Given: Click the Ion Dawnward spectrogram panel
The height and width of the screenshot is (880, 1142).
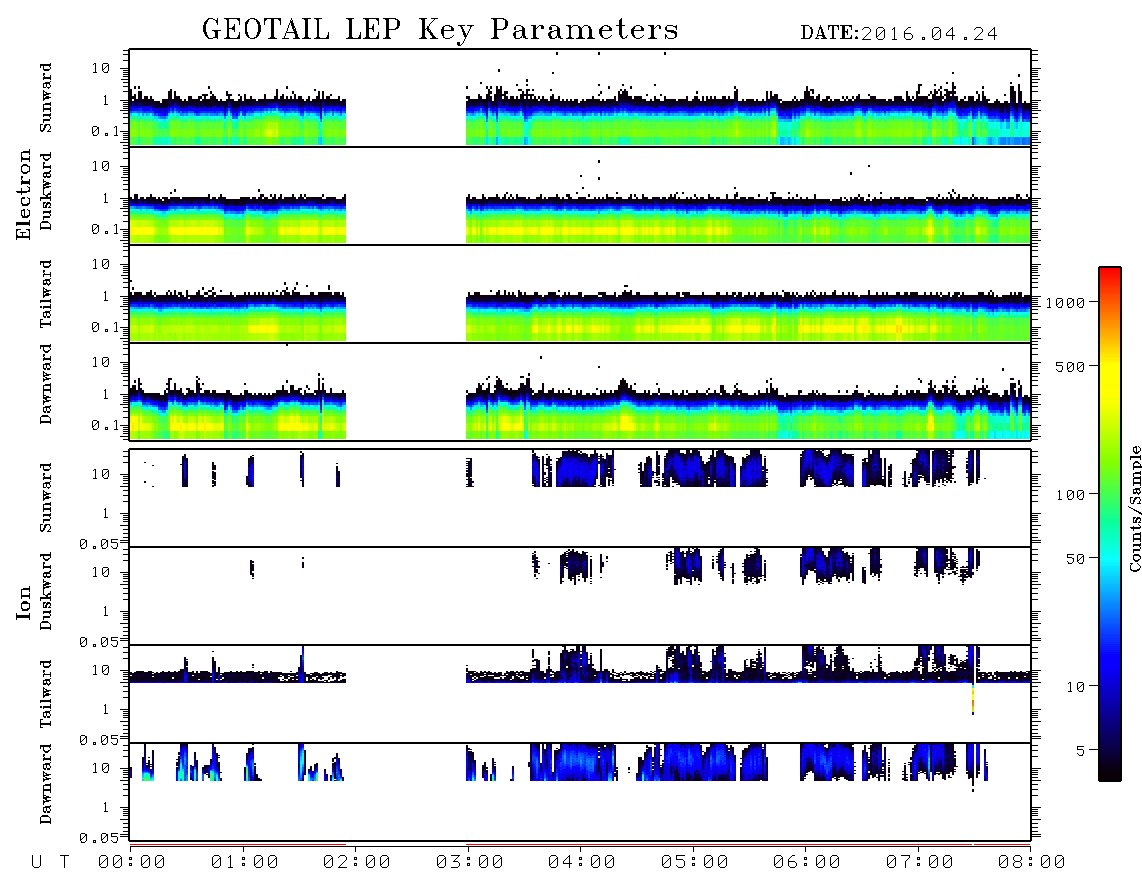Looking at the screenshot, I should point(580,792).
